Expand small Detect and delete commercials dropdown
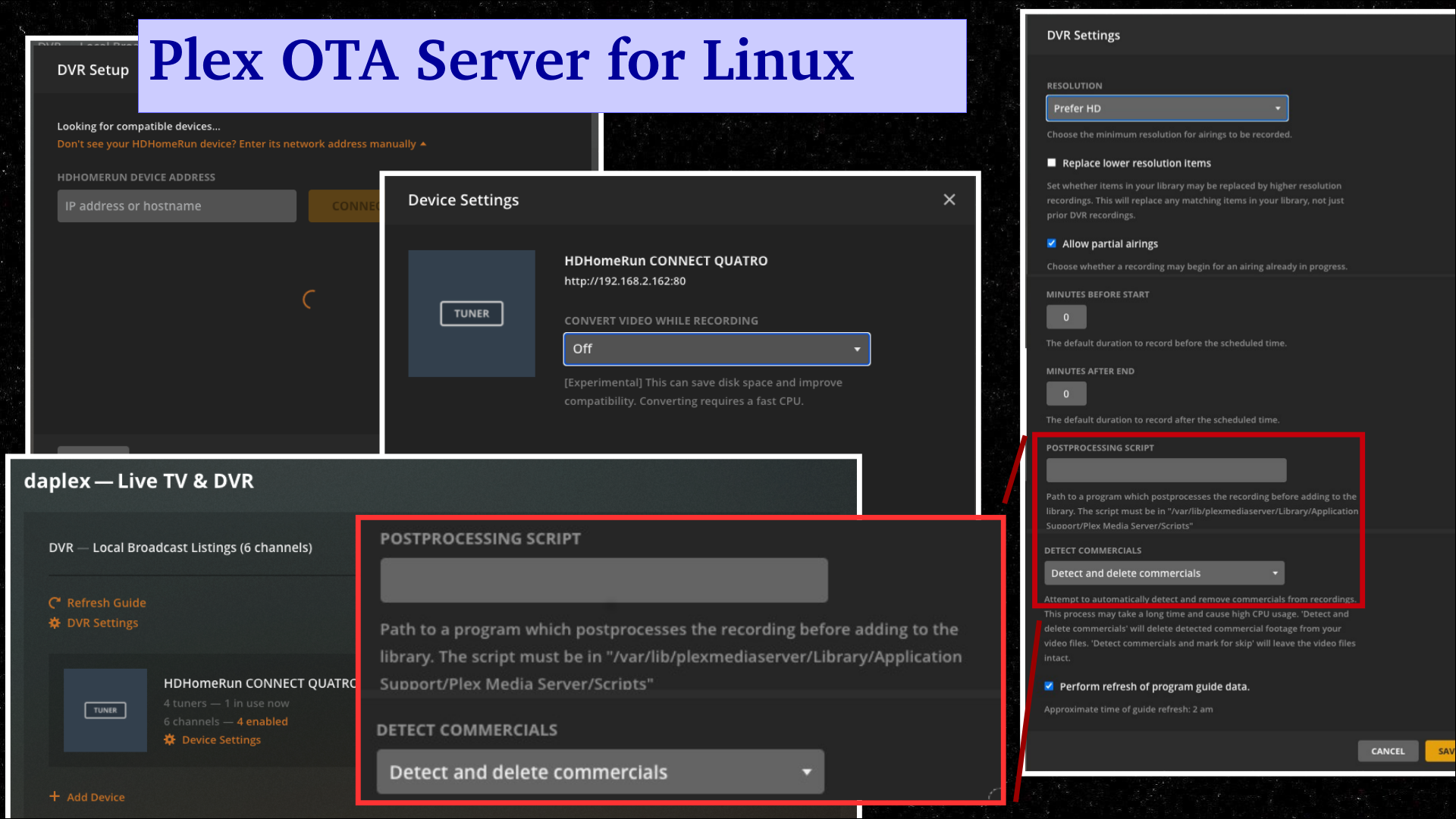The height and width of the screenshot is (819, 1456). tap(1164, 573)
